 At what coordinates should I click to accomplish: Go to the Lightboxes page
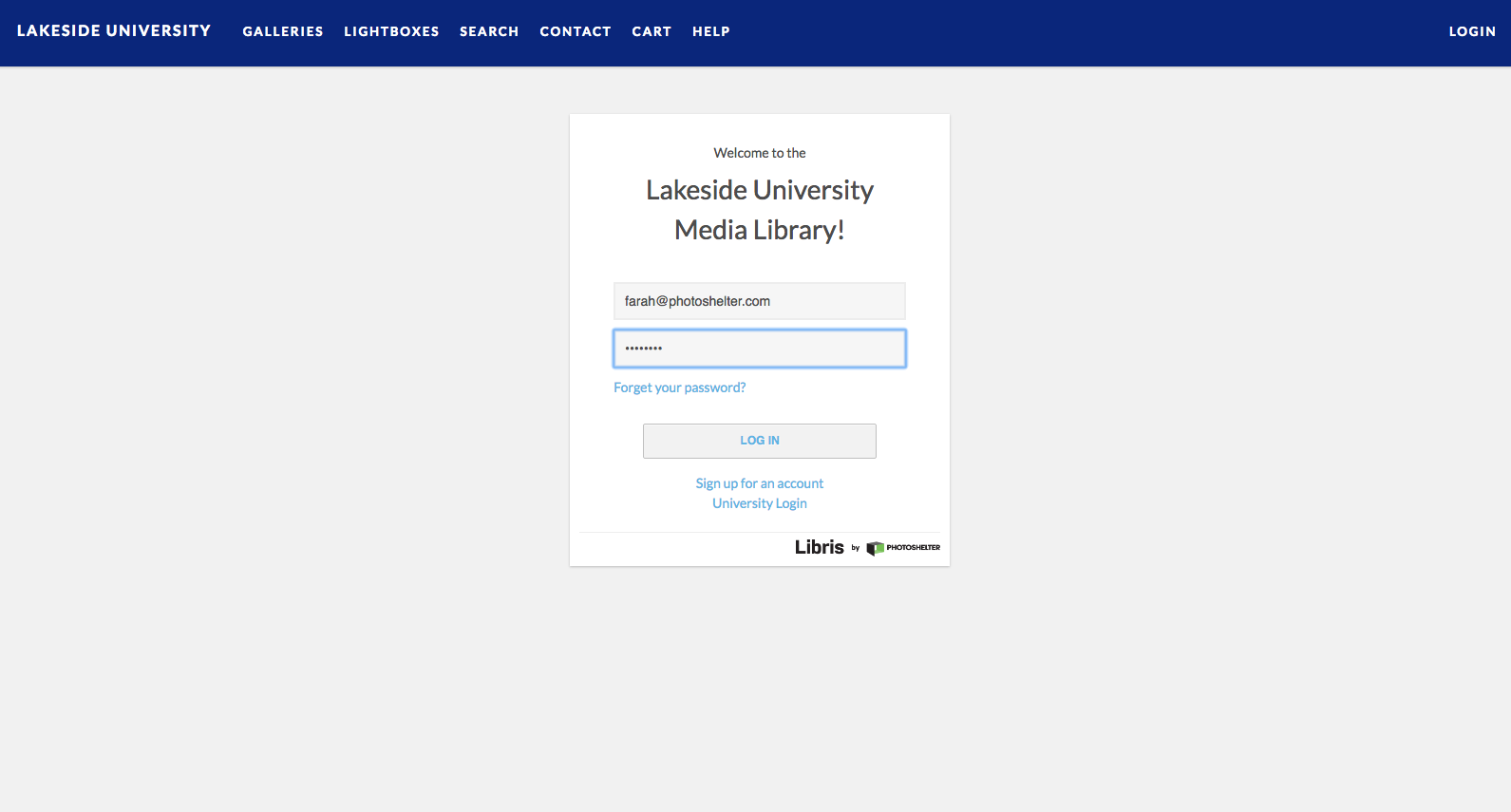391,31
